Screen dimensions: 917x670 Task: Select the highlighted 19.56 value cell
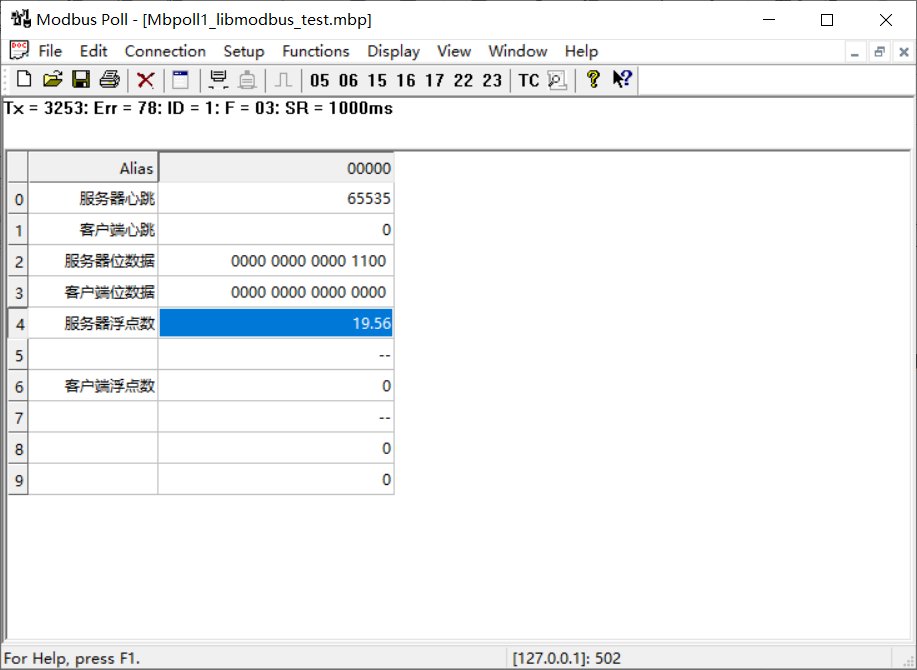[276, 323]
